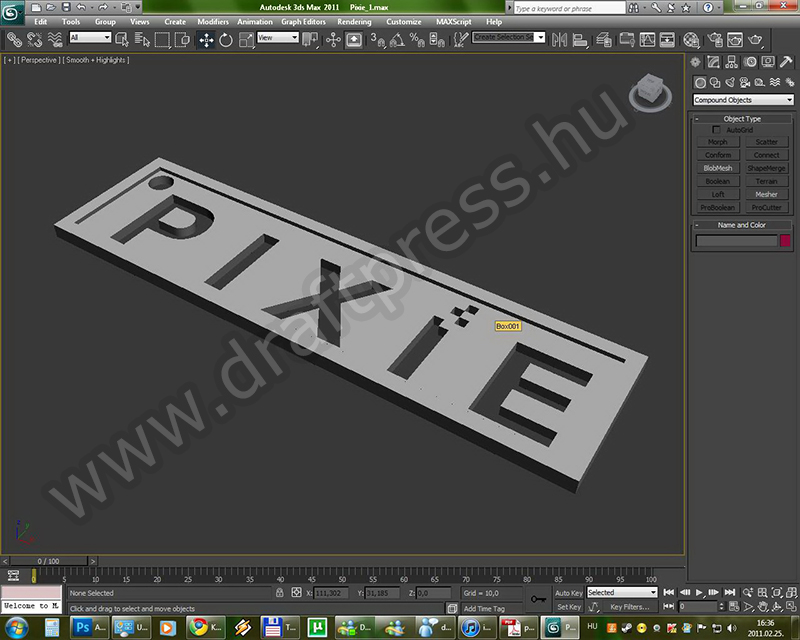Switch to the Modify command panel tab

[713, 62]
